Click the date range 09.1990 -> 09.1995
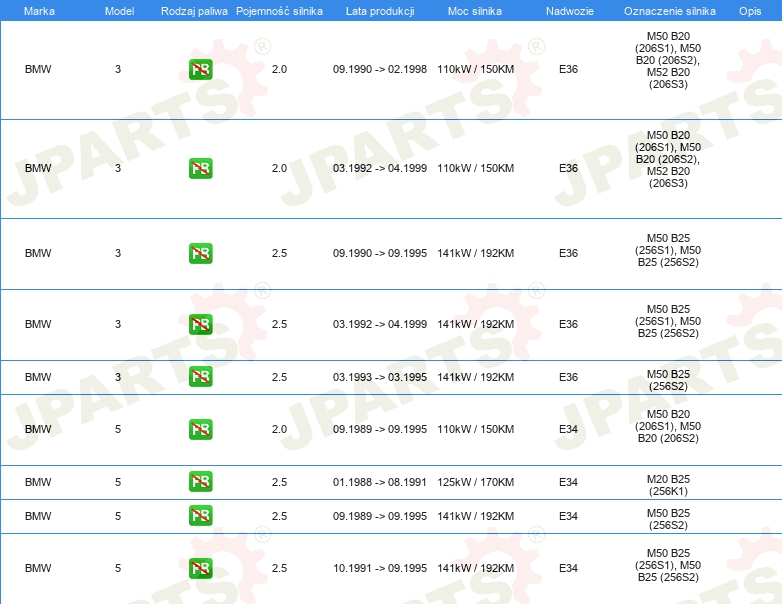 click(380, 253)
